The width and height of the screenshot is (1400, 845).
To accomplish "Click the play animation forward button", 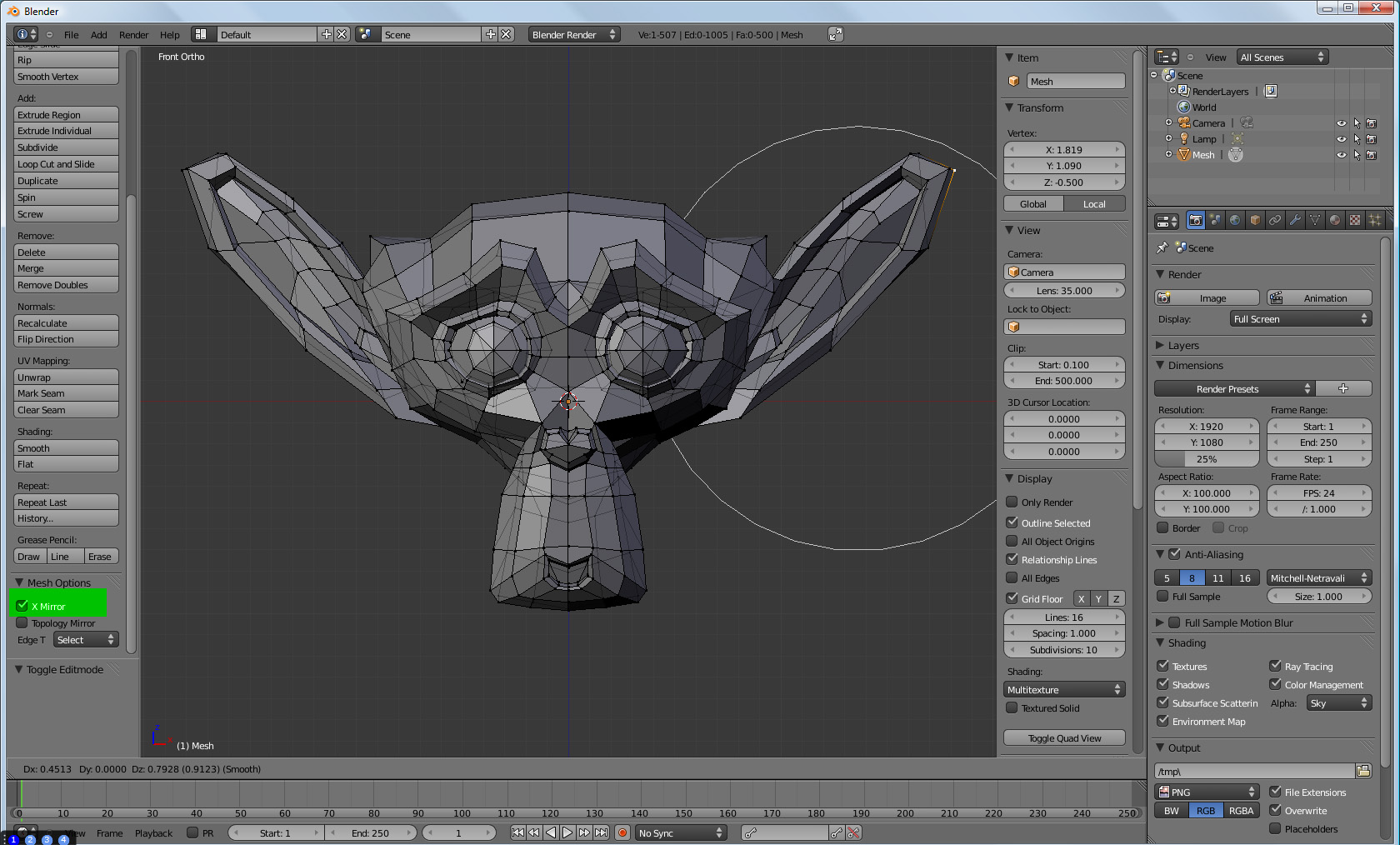I will (x=567, y=832).
